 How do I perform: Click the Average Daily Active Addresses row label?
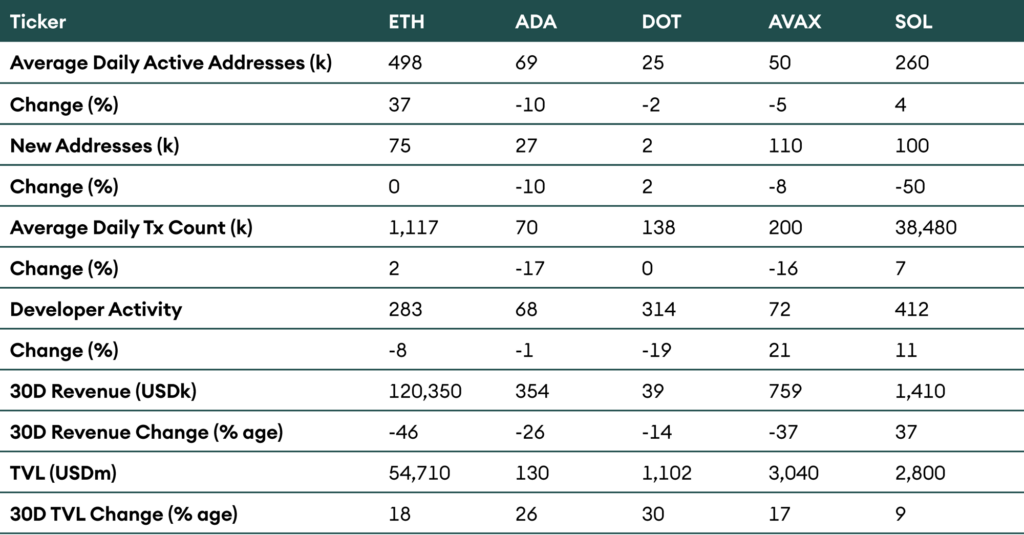171,63
